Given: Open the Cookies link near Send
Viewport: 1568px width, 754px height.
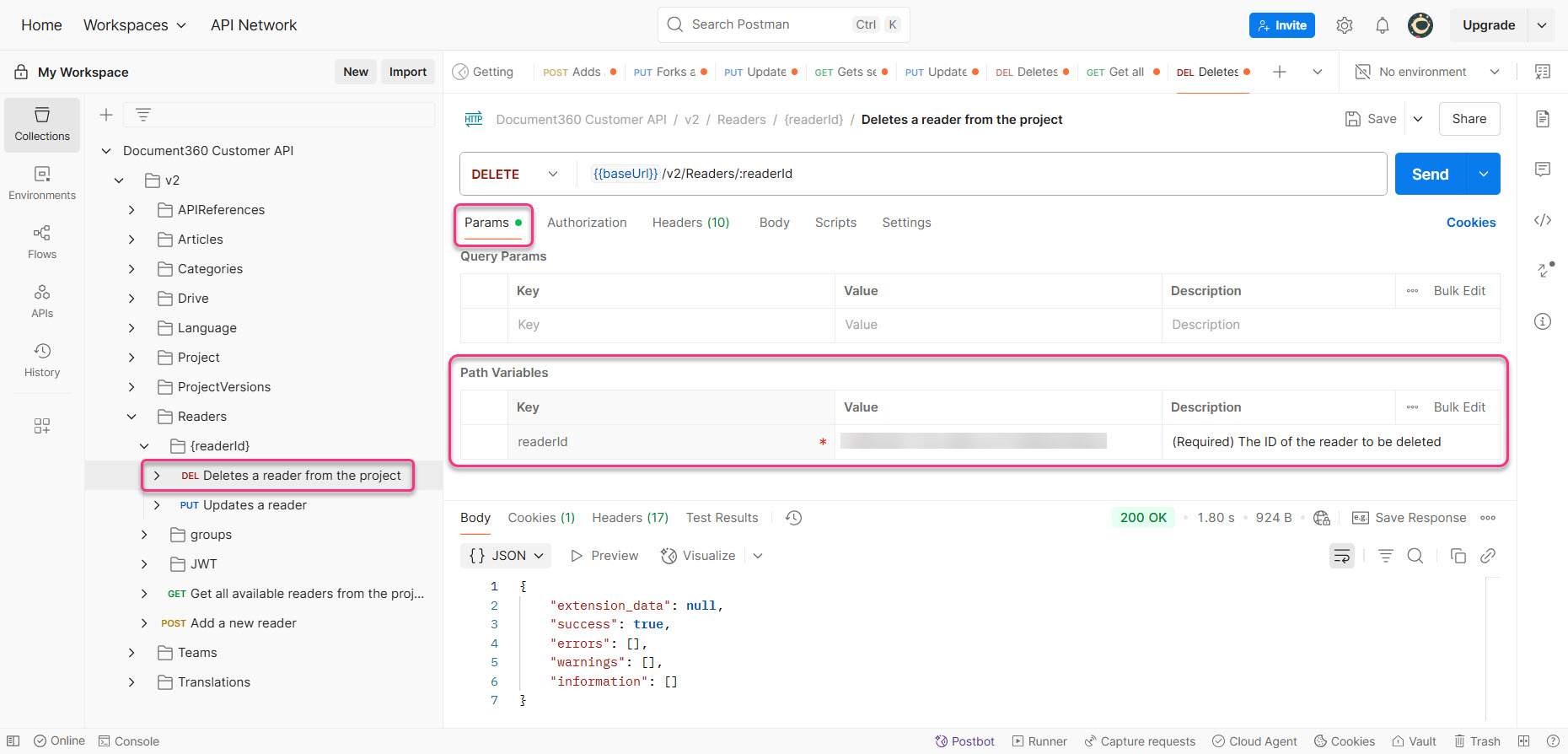Looking at the screenshot, I should coord(1471,223).
